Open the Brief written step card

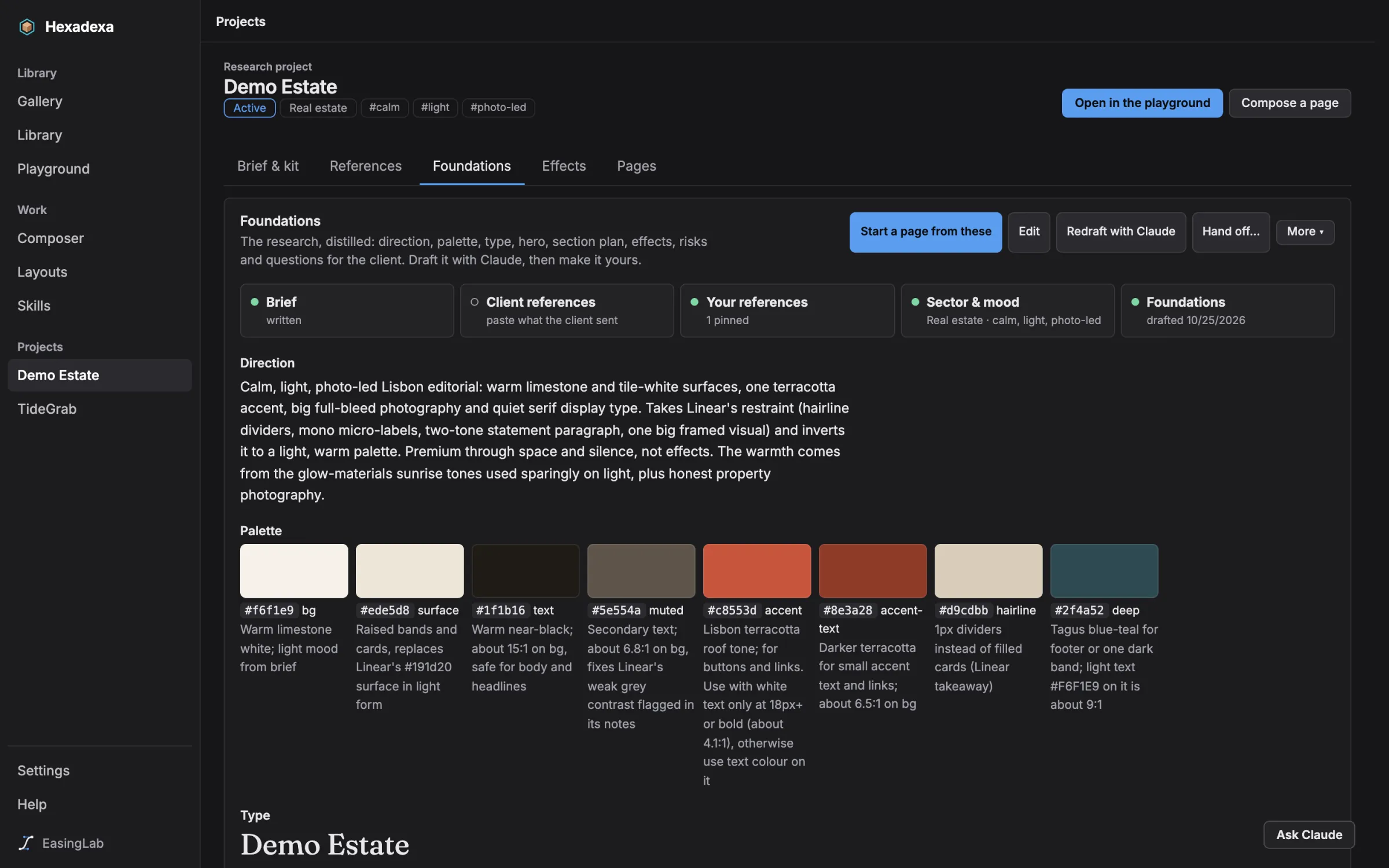point(347,310)
